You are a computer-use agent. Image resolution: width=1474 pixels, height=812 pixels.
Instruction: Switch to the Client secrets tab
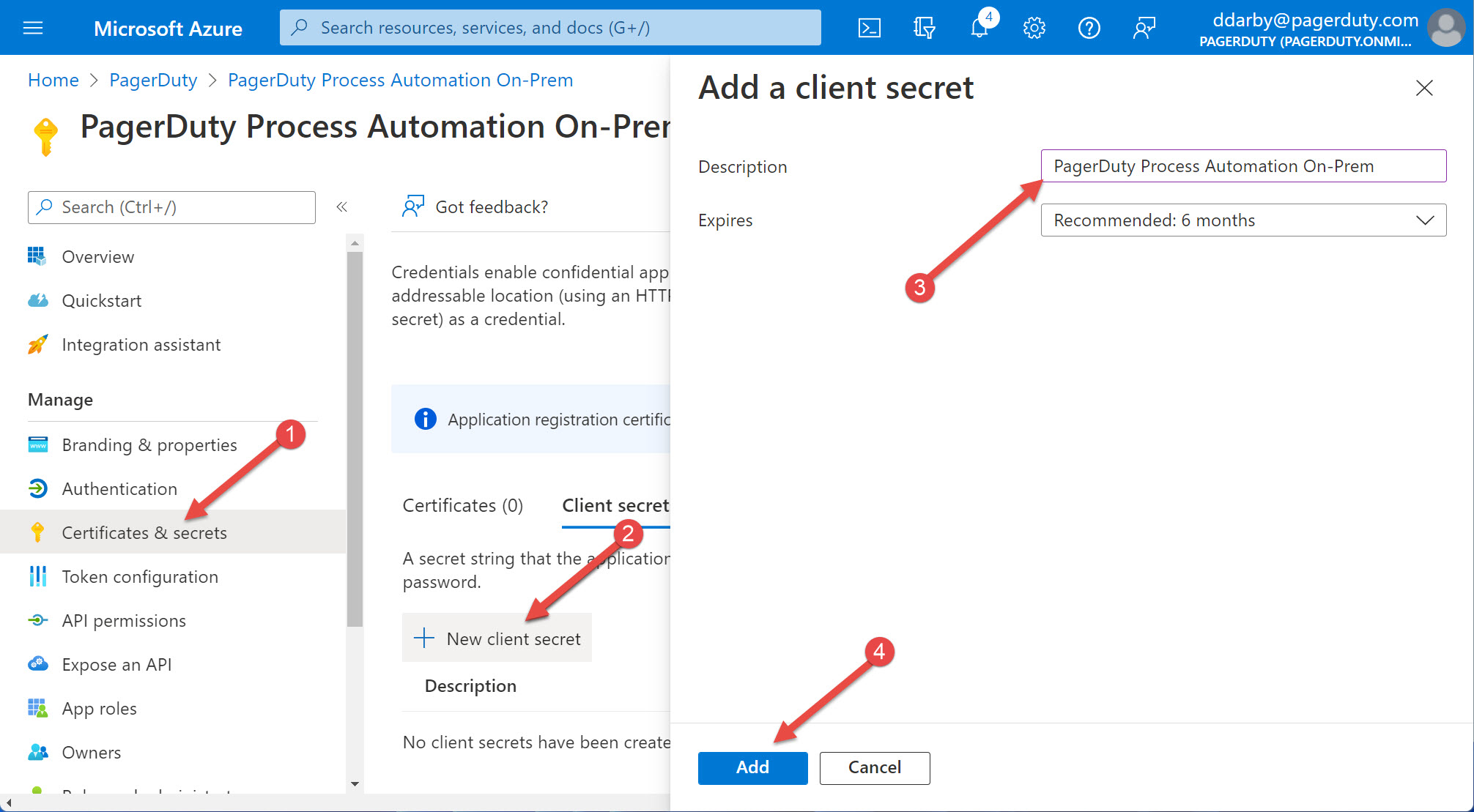click(615, 505)
